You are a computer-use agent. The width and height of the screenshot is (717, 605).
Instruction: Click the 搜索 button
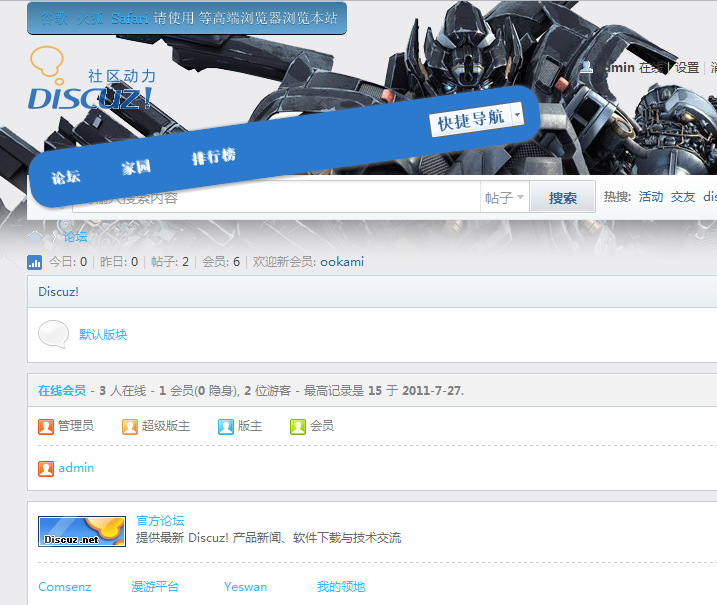point(562,198)
